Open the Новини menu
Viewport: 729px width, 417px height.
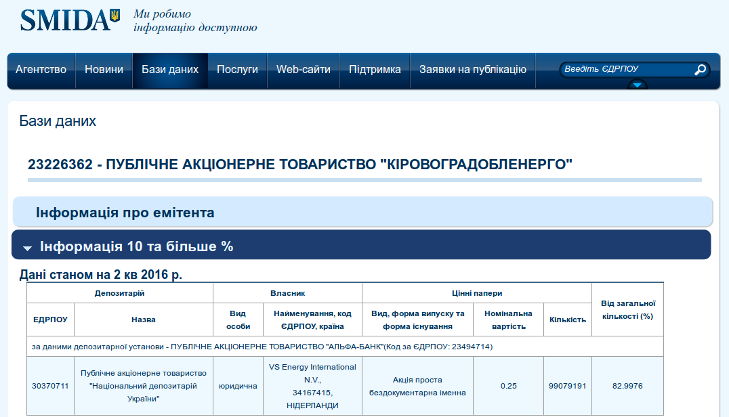[x=104, y=70]
